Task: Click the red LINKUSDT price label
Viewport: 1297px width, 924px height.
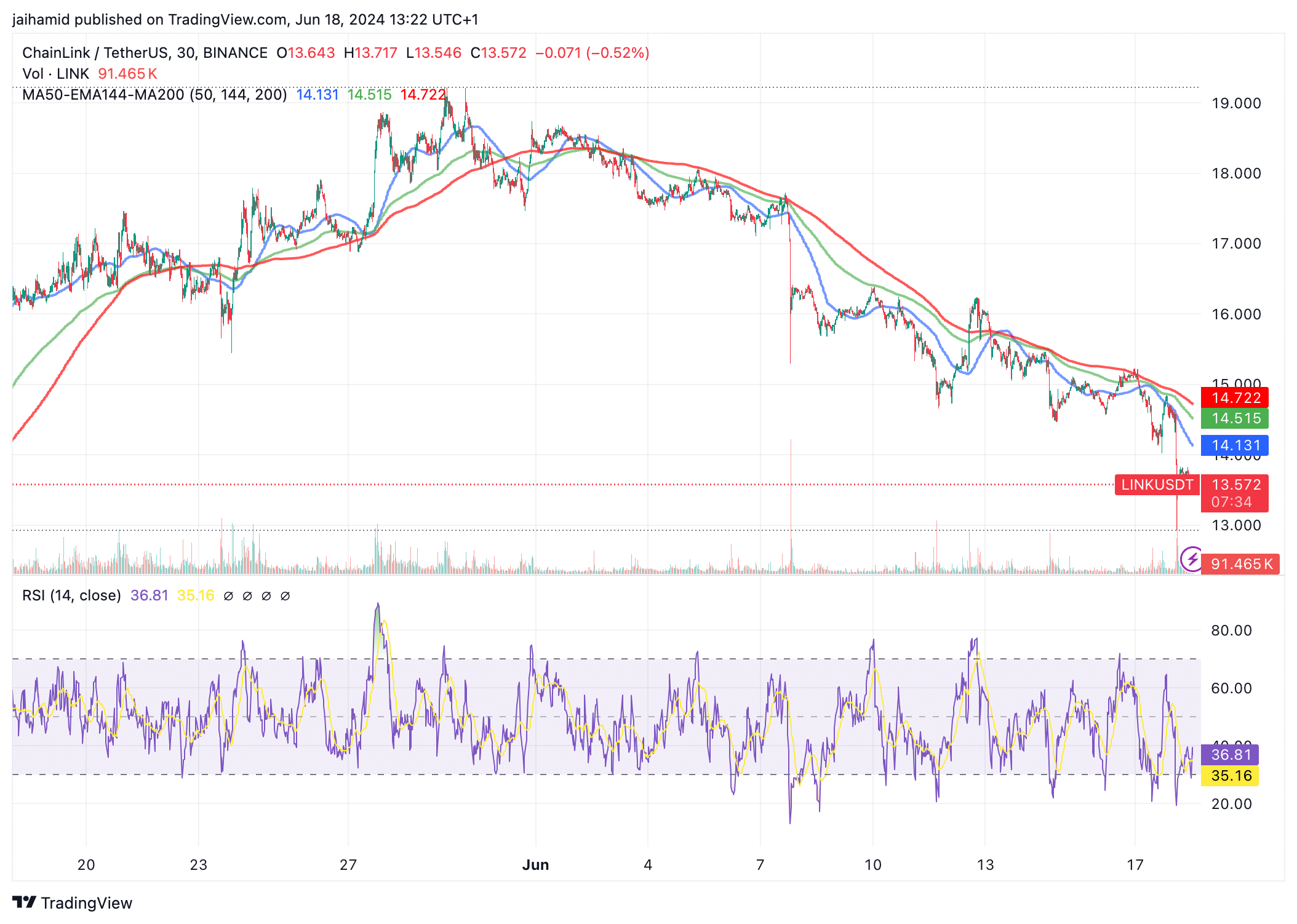Action: [x=1157, y=485]
